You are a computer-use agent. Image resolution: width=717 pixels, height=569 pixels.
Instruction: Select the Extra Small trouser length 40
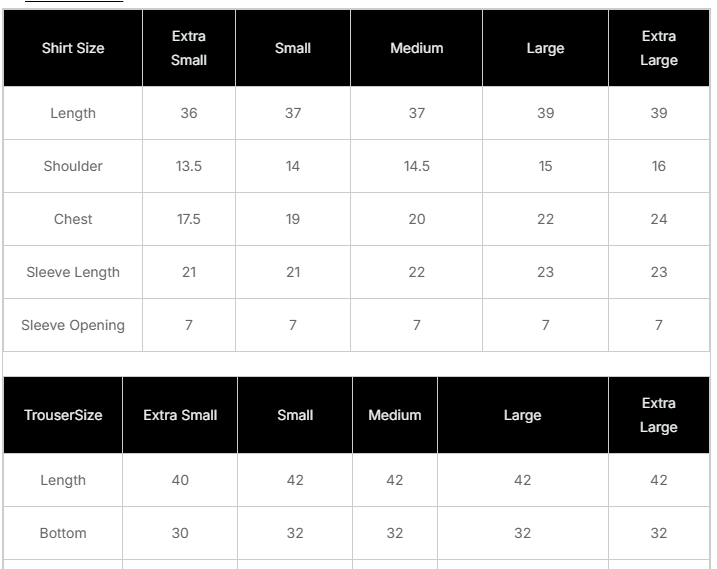180,480
